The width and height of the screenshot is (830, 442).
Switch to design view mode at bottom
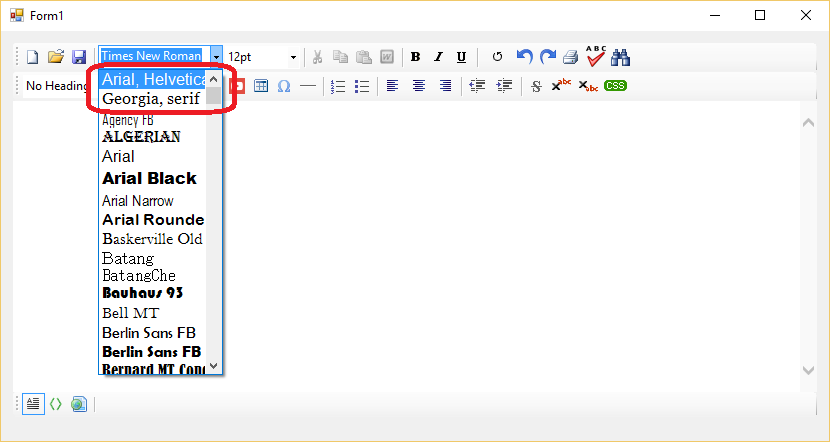[33, 404]
